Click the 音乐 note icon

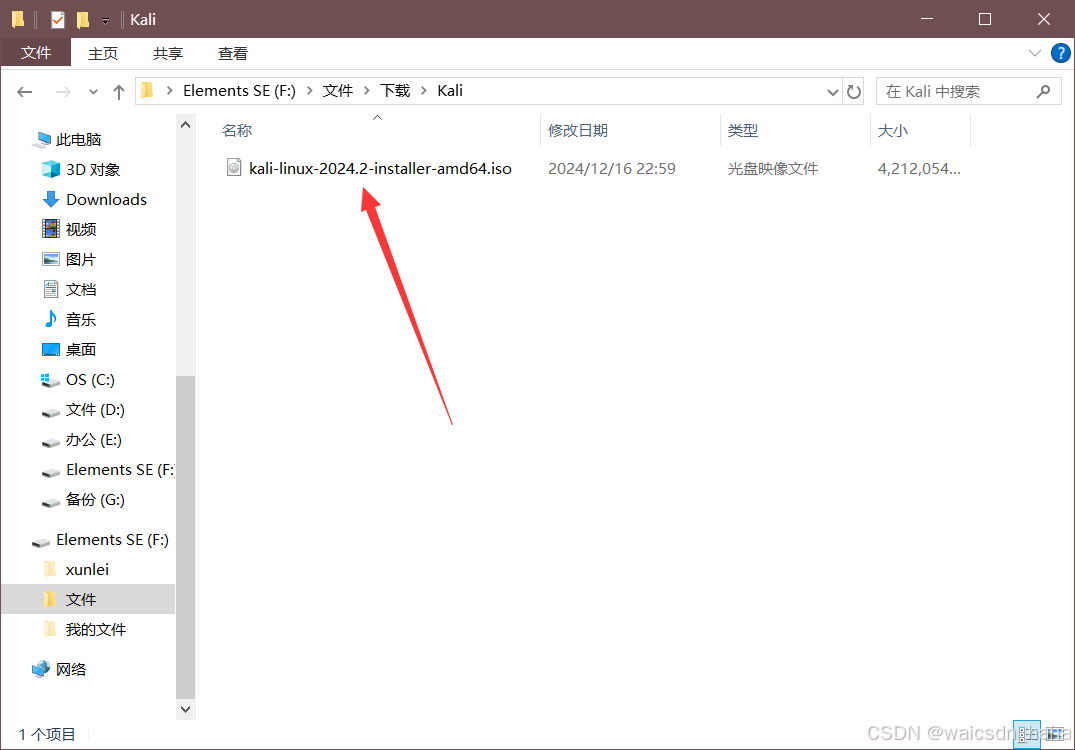[51, 319]
